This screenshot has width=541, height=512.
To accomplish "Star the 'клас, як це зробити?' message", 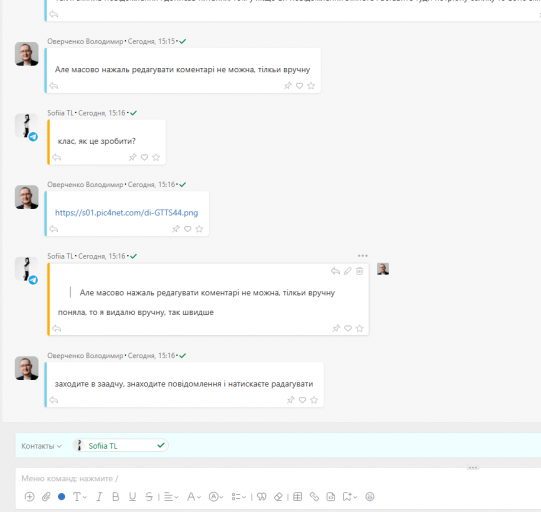I will coord(156,157).
